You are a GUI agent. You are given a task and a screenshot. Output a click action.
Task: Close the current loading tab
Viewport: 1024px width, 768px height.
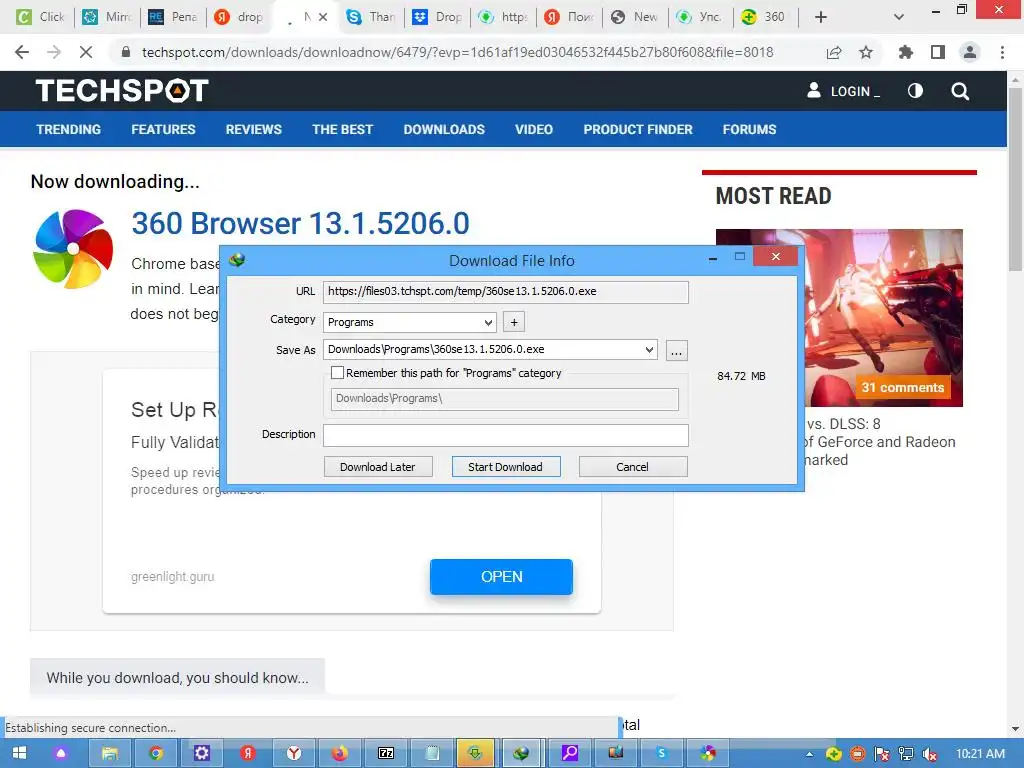click(323, 17)
